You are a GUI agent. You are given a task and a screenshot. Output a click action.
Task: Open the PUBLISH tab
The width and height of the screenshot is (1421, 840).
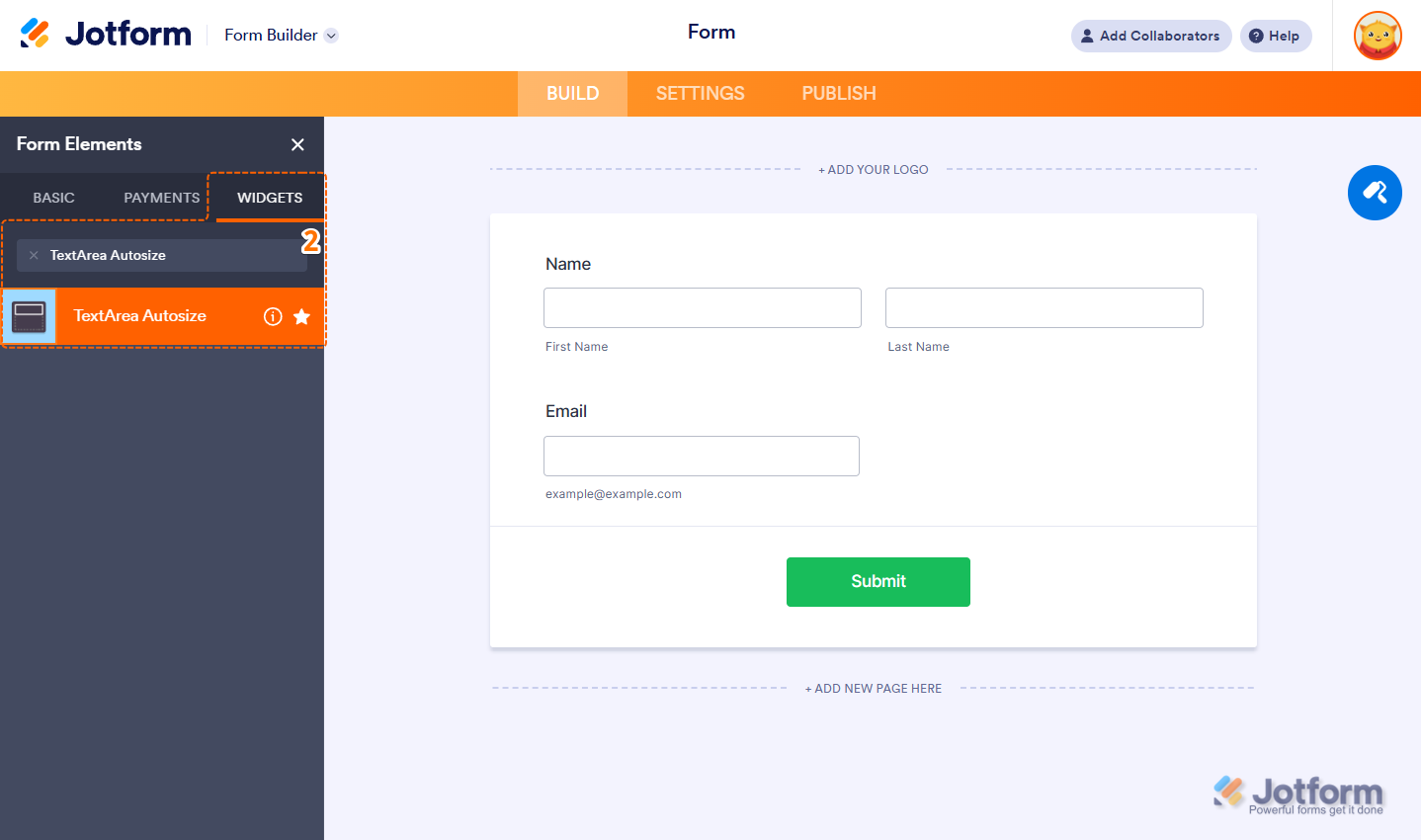(x=837, y=93)
